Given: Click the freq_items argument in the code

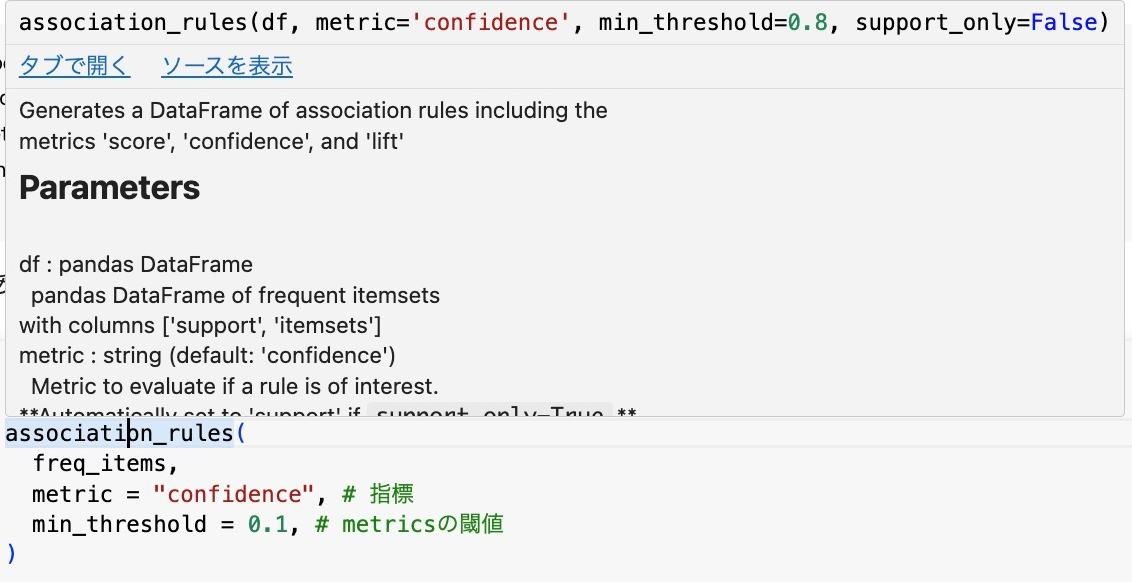Looking at the screenshot, I should pyautogui.click(x=104, y=464).
